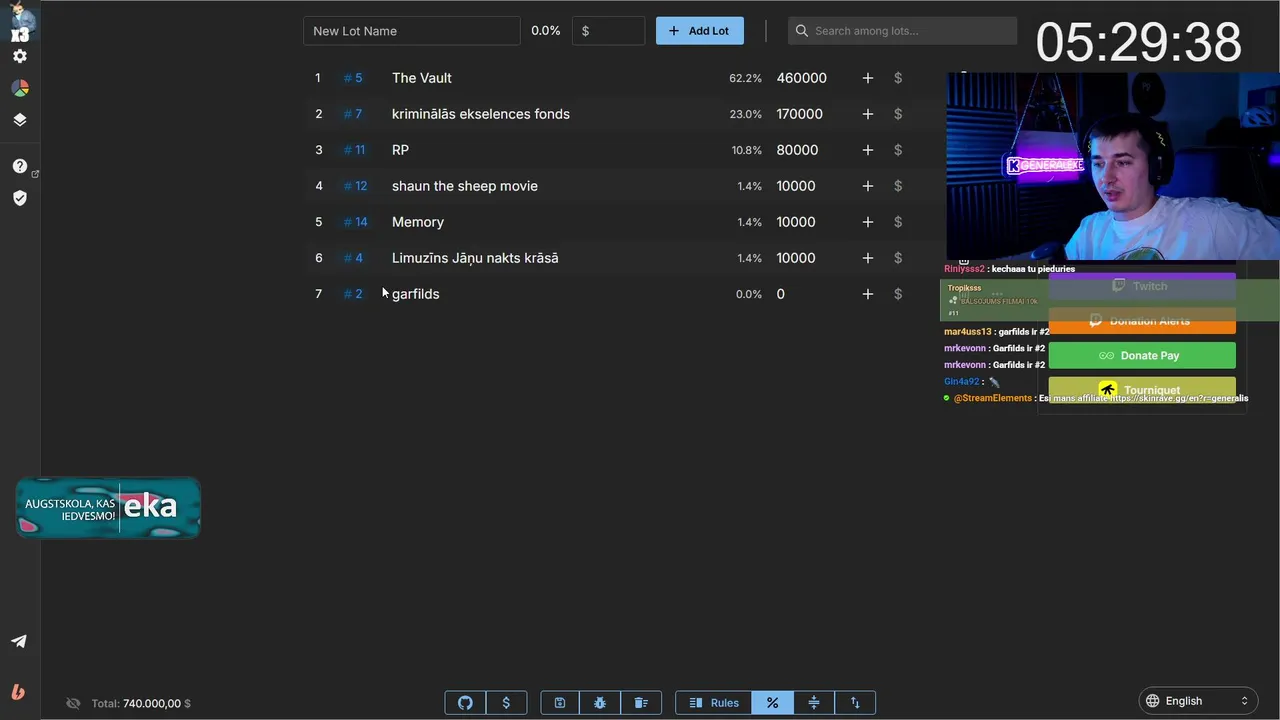The image size is (1280, 720).
Task: Toggle the sort arrows icon
Action: 855,703
